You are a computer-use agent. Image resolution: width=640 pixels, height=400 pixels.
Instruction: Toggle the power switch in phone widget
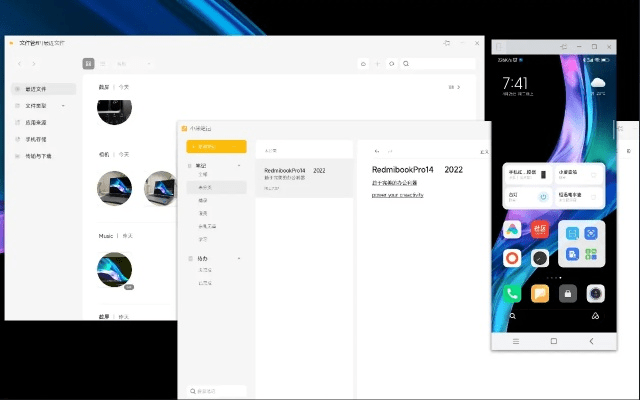(x=542, y=196)
